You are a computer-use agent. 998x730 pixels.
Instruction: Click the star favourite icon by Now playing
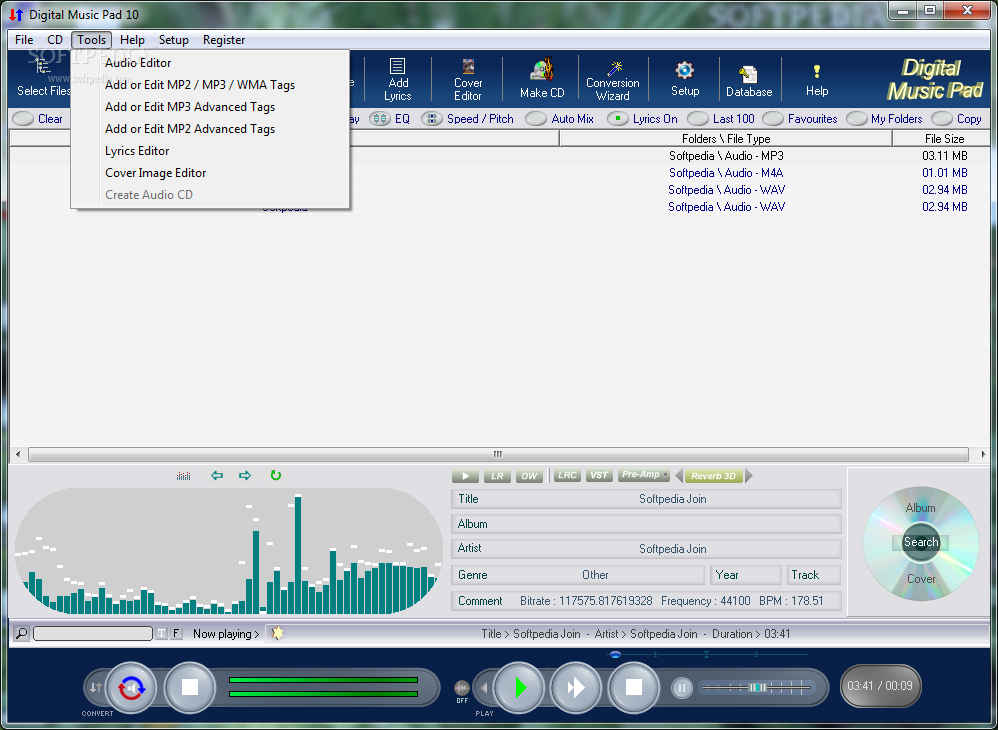pyautogui.click(x=277, y=633)
